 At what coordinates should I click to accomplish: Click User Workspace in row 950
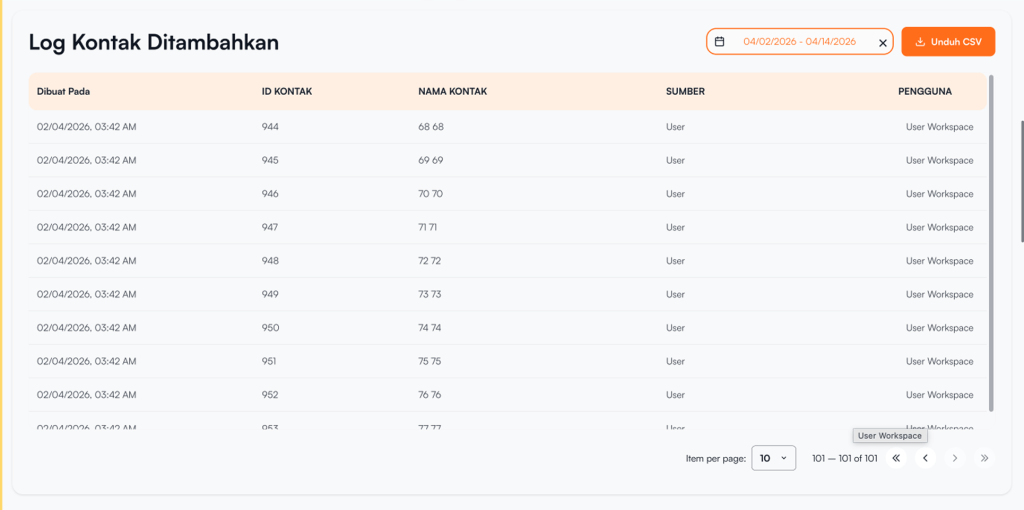(x=939, y=328)
